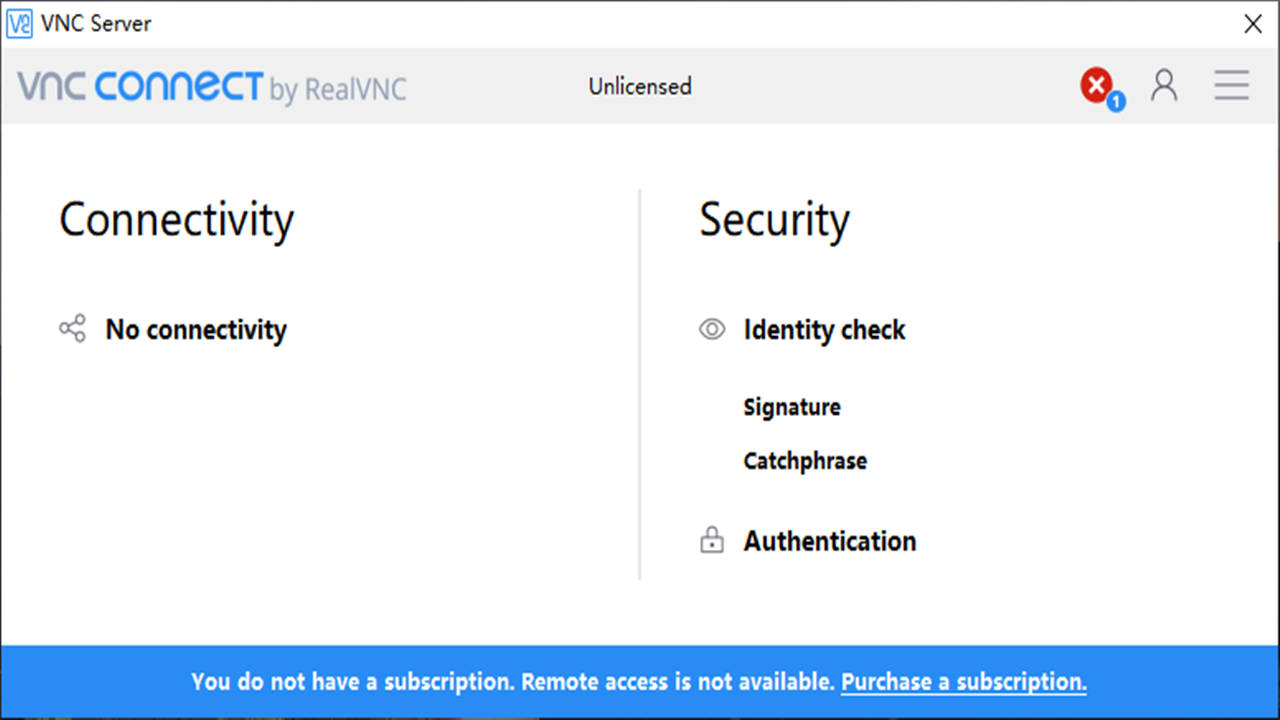Open the hamburger menu
This screenshot has height=720, width=1280.
[1231, 86]
